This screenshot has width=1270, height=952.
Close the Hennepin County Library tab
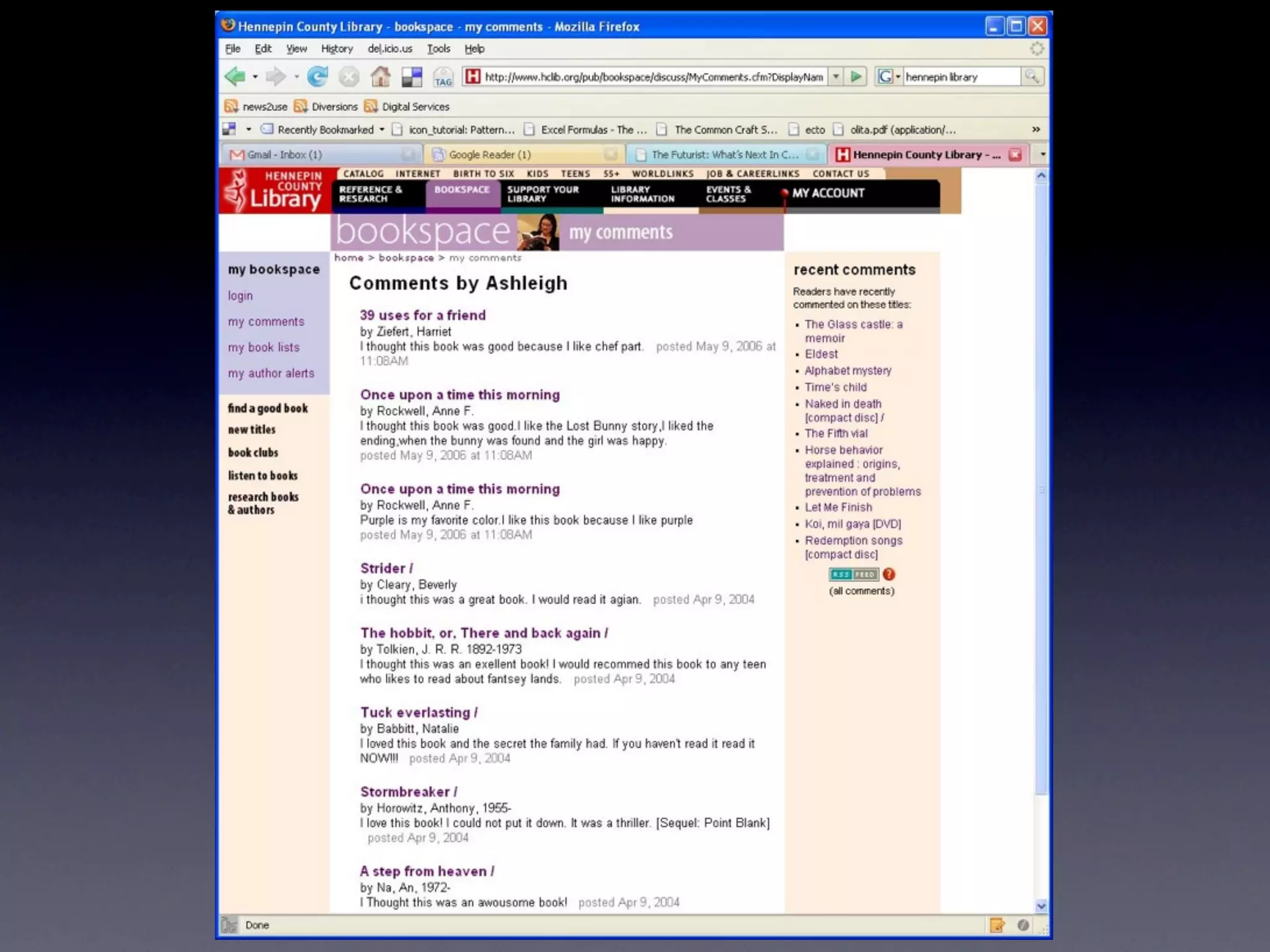pyautogui.click(x=1015, y=155)
